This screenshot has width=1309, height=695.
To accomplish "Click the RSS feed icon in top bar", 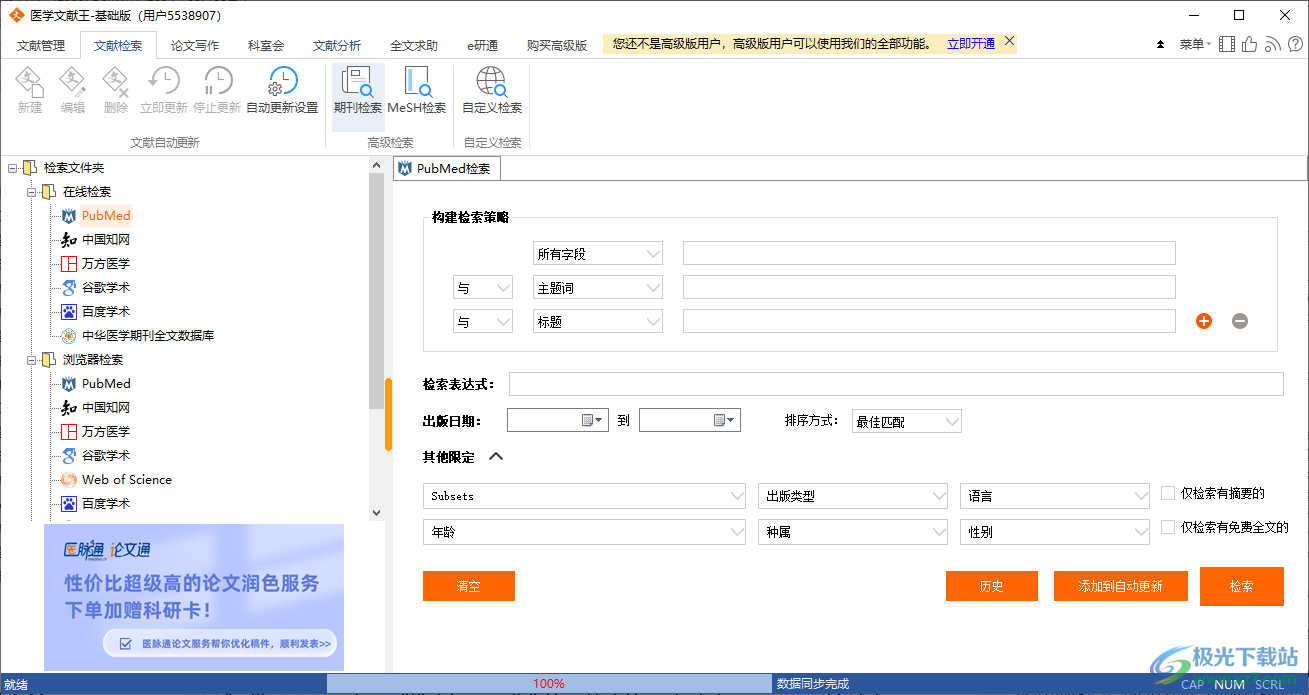I will pos(1272,44).
